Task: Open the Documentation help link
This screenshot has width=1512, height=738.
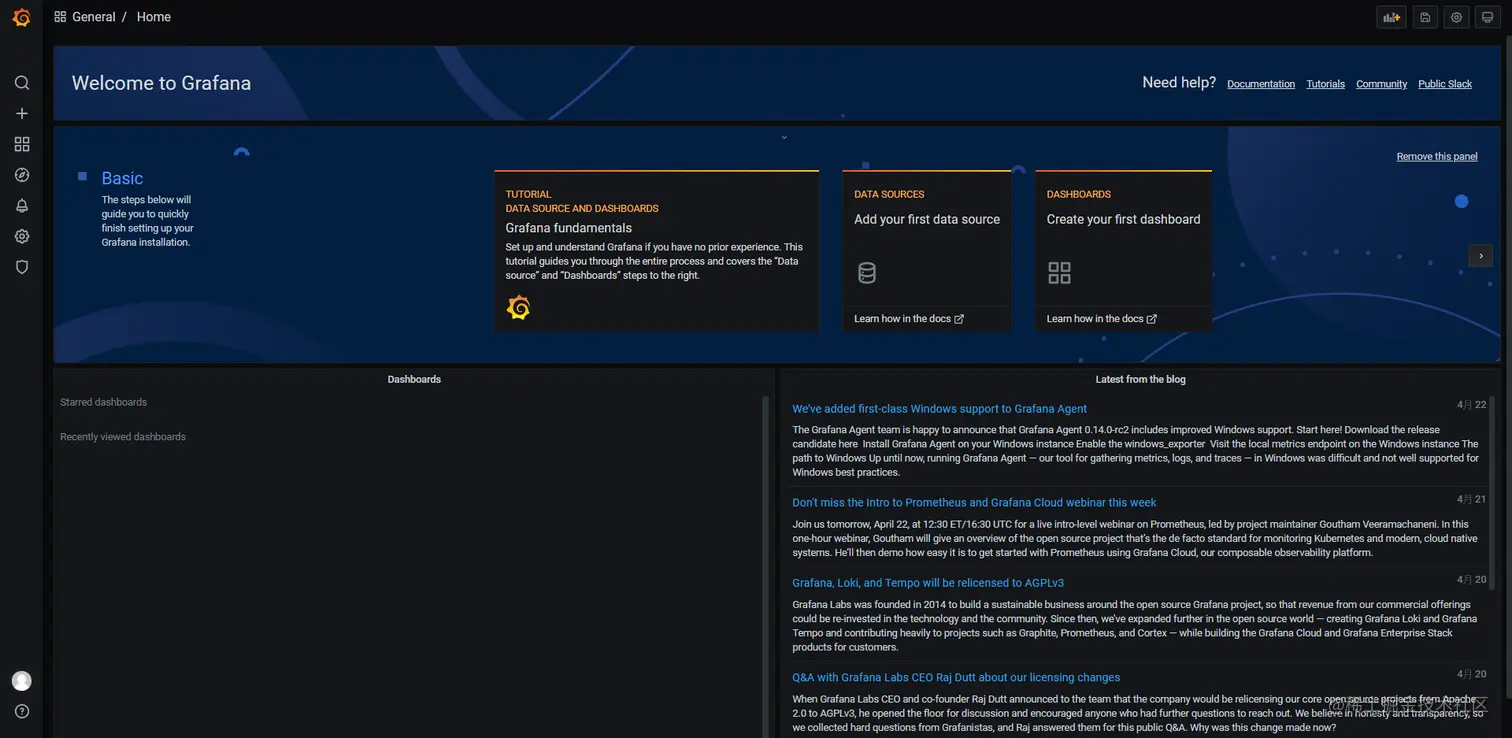Action: (1261, 84)
